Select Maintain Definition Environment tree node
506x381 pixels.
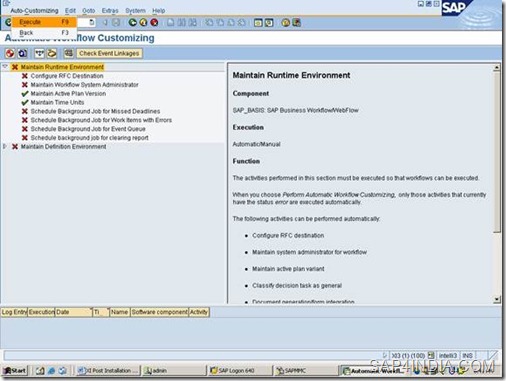click(63, 147)
